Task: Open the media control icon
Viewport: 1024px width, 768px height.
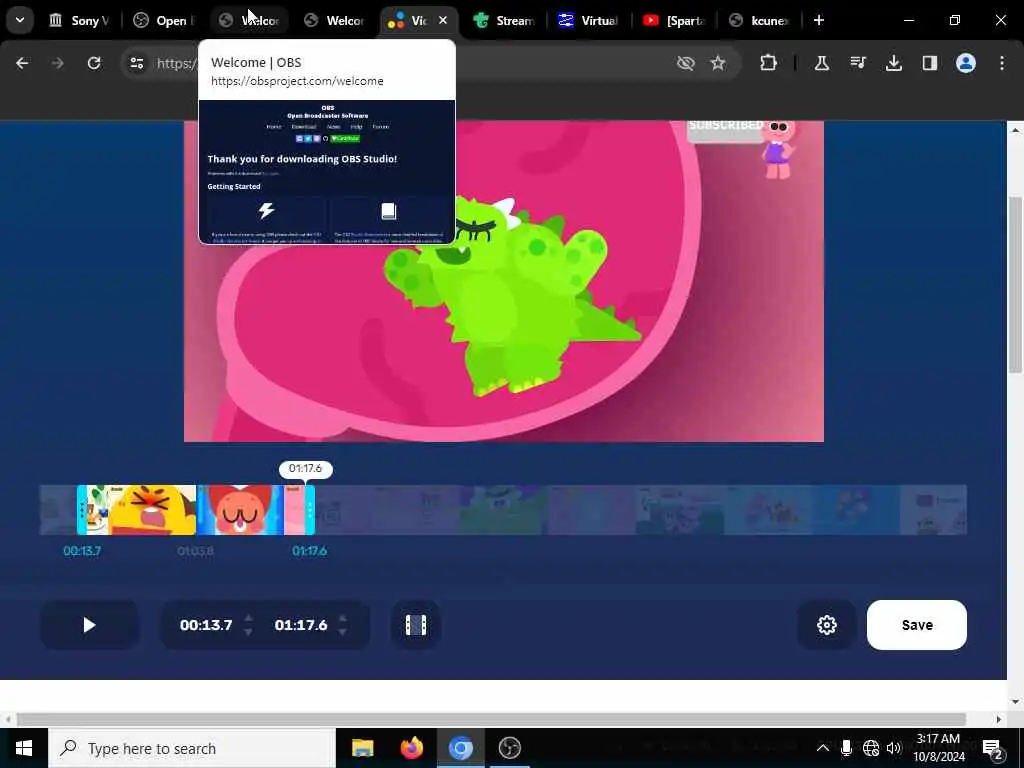Action: pyautogui.click(x=857, y=63)
